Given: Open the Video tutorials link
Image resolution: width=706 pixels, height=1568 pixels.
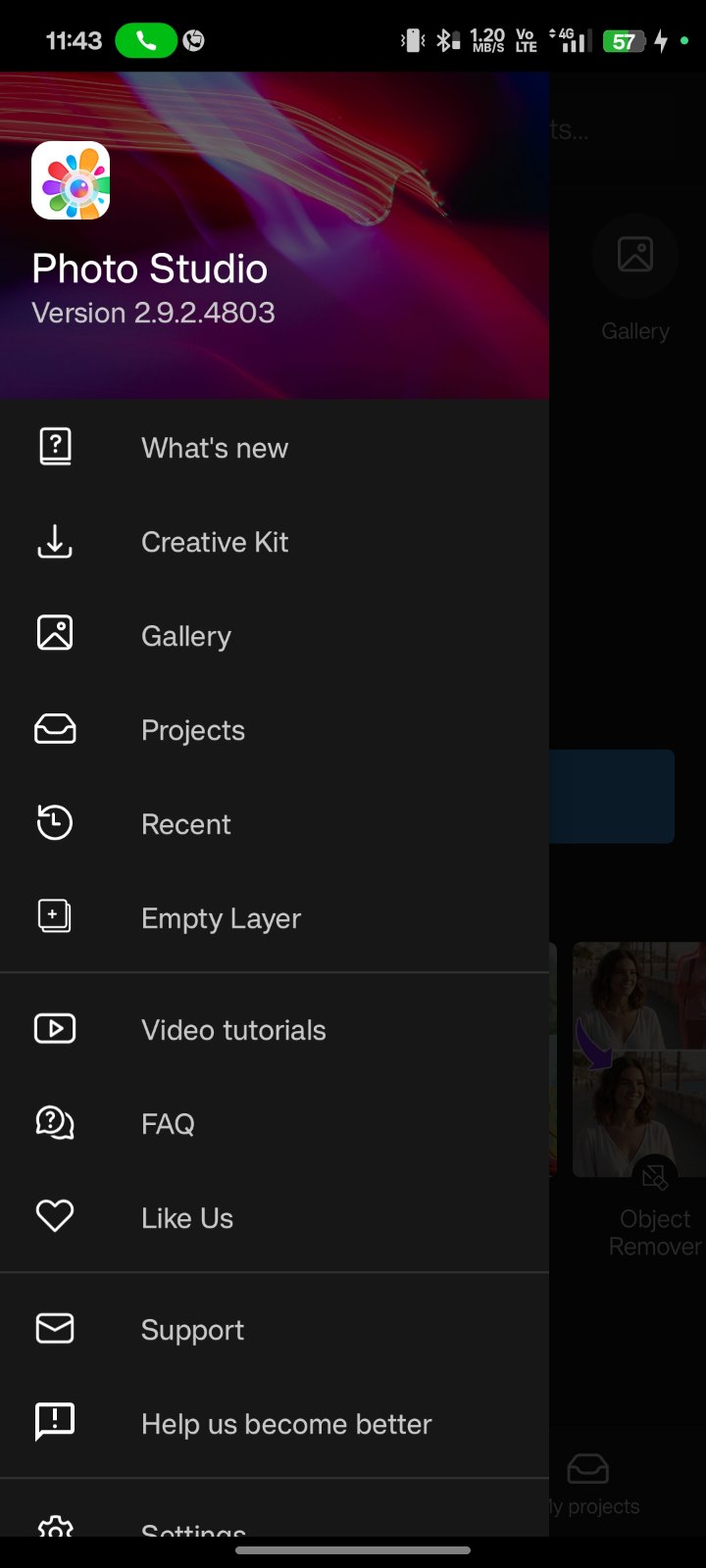Looking at the screenshot, I should pos(233,1030).
